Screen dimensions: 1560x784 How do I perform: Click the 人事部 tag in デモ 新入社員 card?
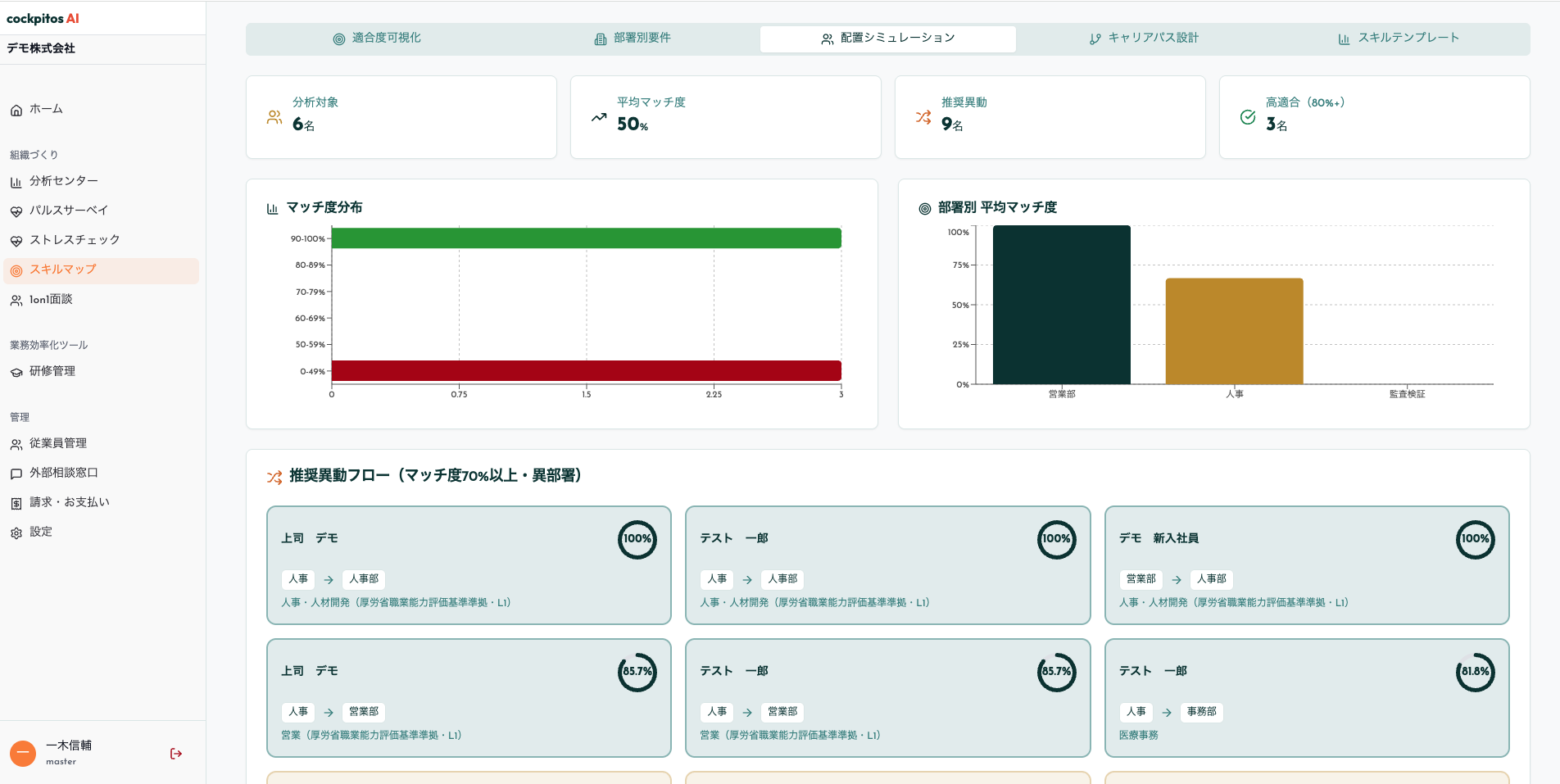click(x=1212, y=580)
